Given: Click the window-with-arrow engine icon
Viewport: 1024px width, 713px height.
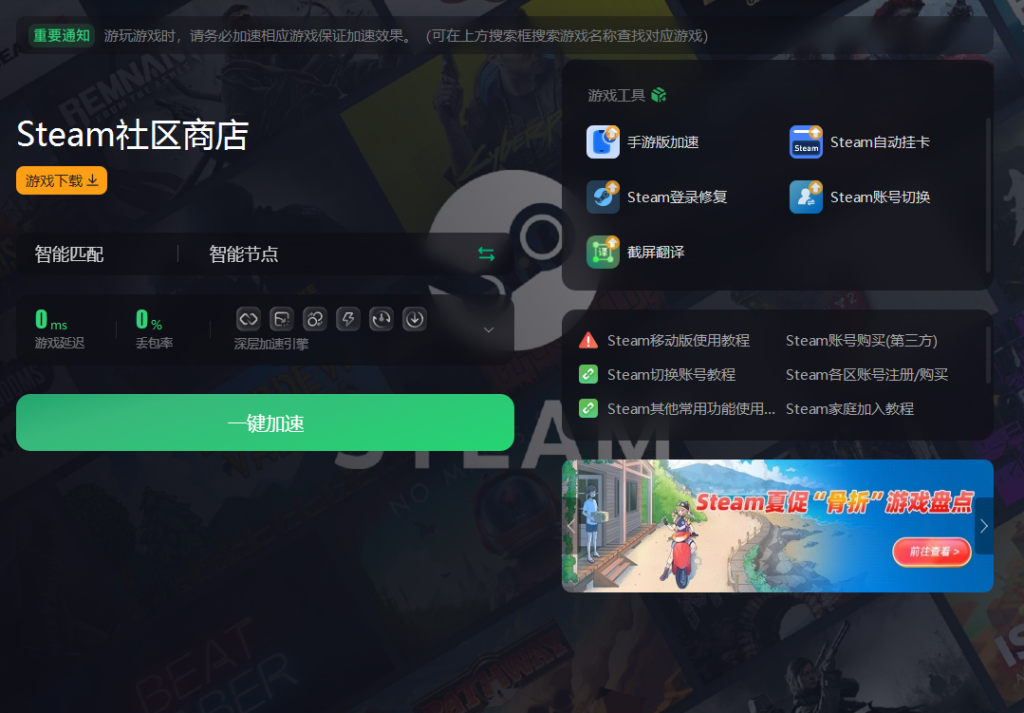Looking at the screenshot, I should tap(281, 319).
